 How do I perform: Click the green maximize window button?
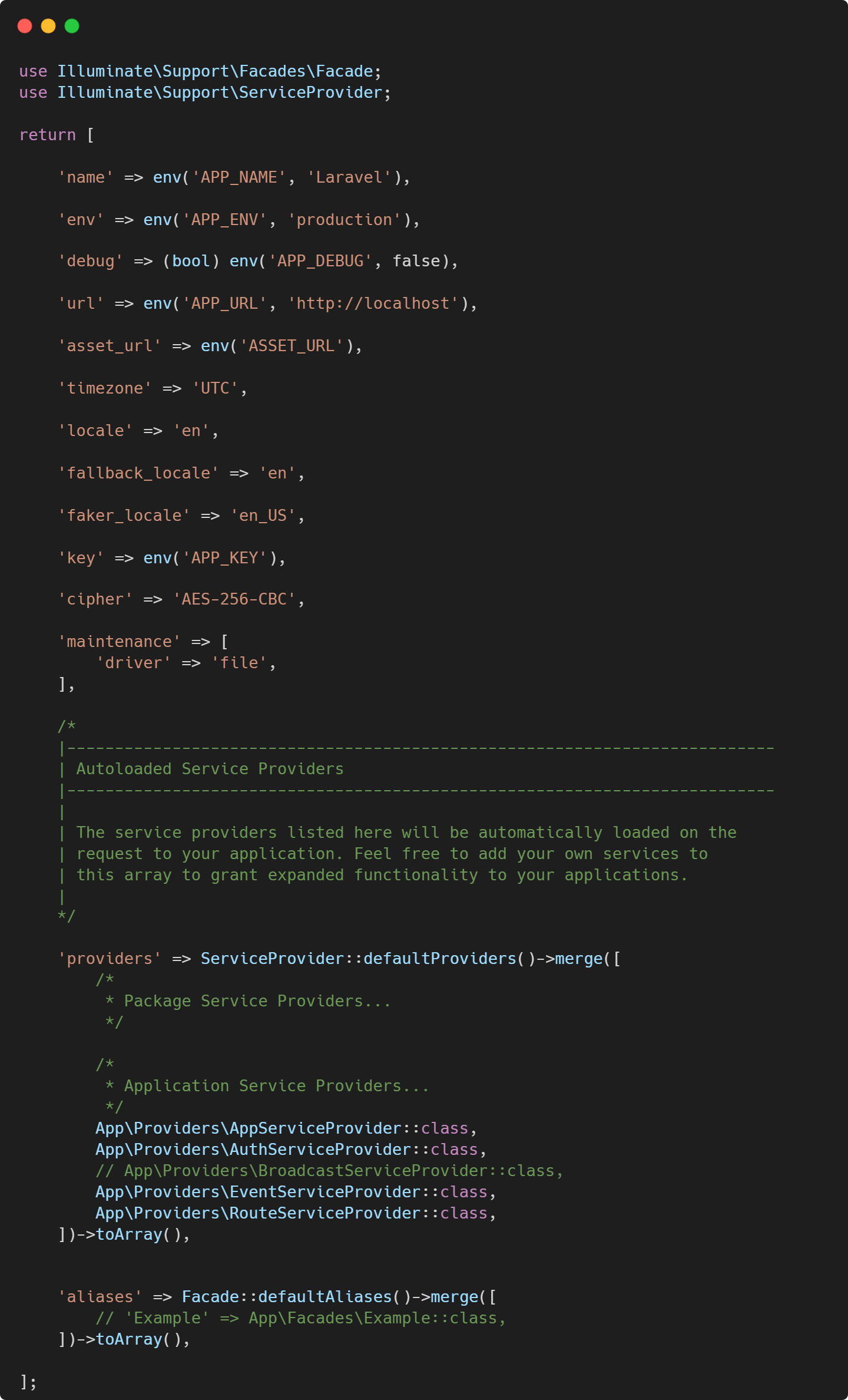pyautogui.click(x=72, y=26)
